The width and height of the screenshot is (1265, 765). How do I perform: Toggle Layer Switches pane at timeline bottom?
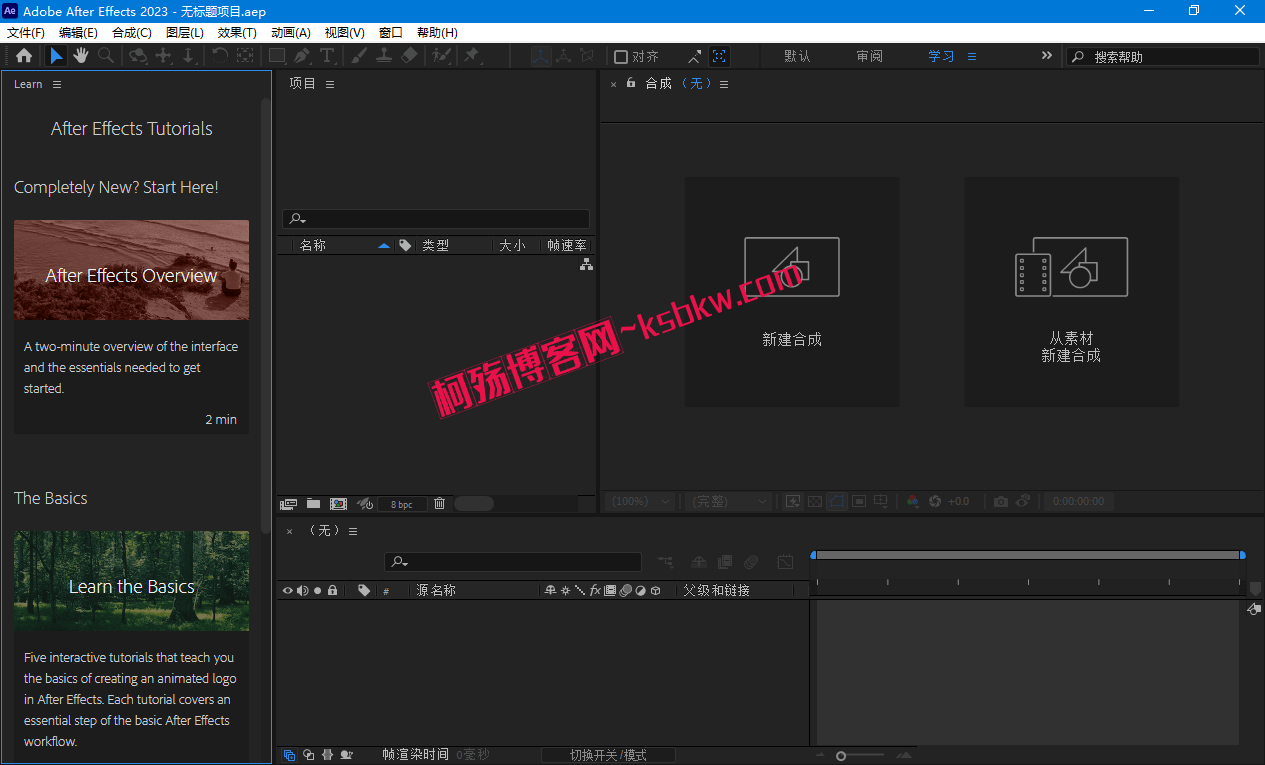[289, 755]
